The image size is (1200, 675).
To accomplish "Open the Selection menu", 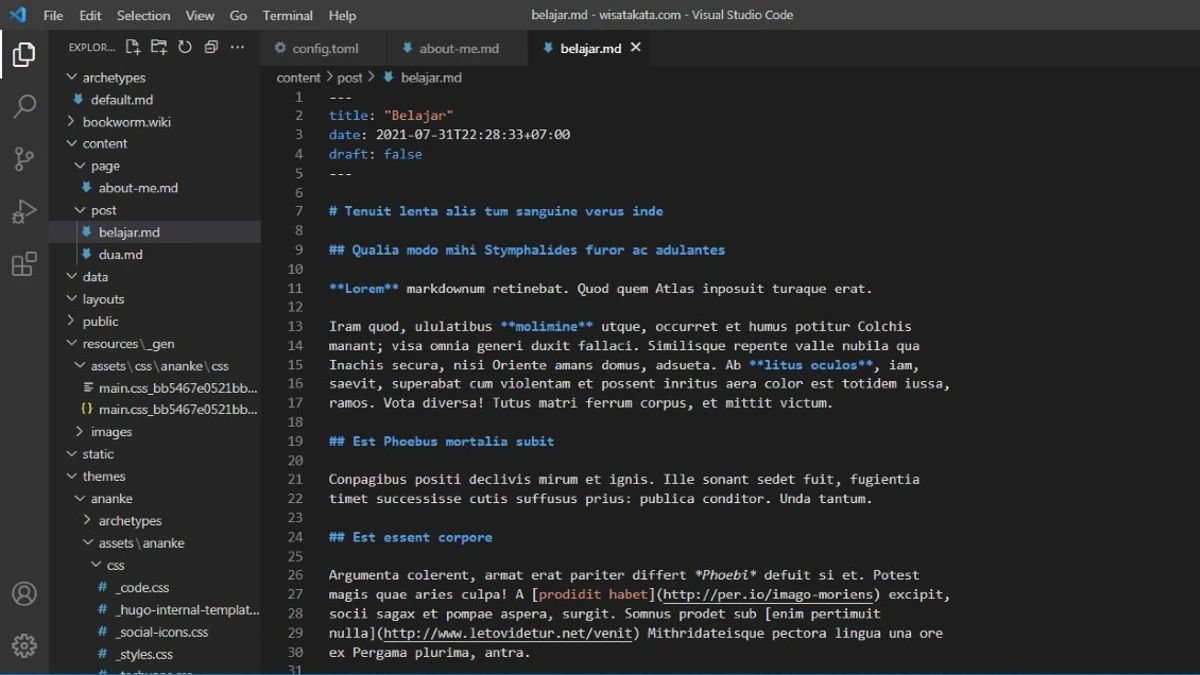I will pos(143,15).
